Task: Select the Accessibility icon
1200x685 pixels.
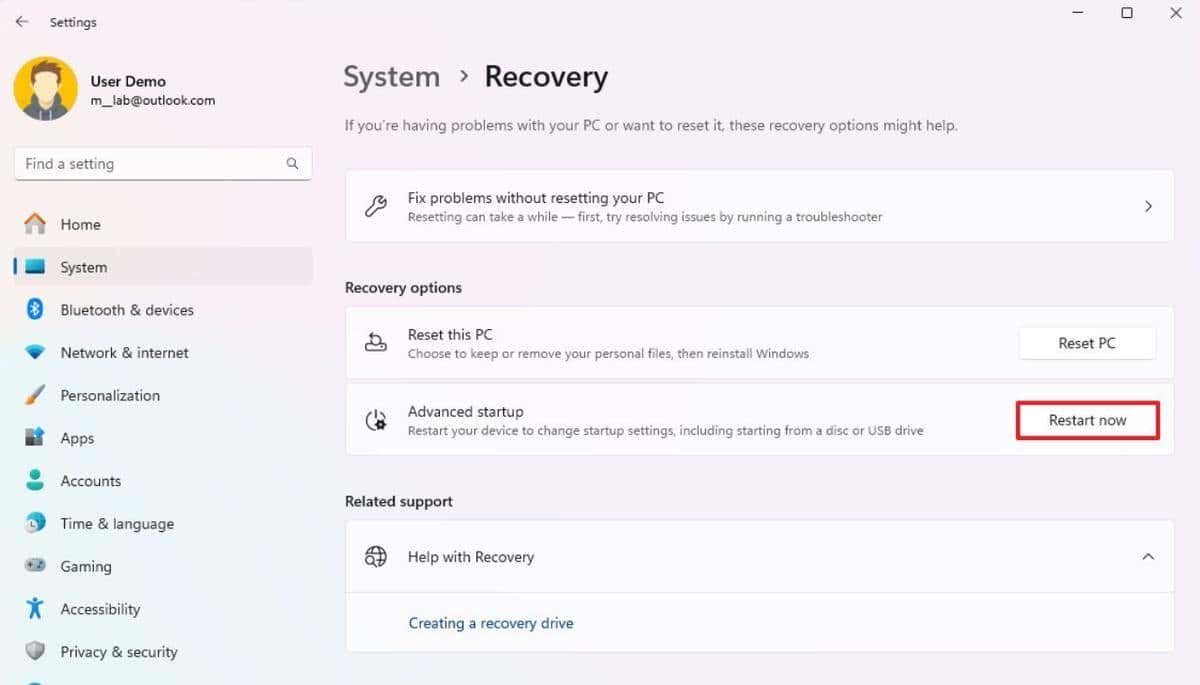Action: point(35,609)
